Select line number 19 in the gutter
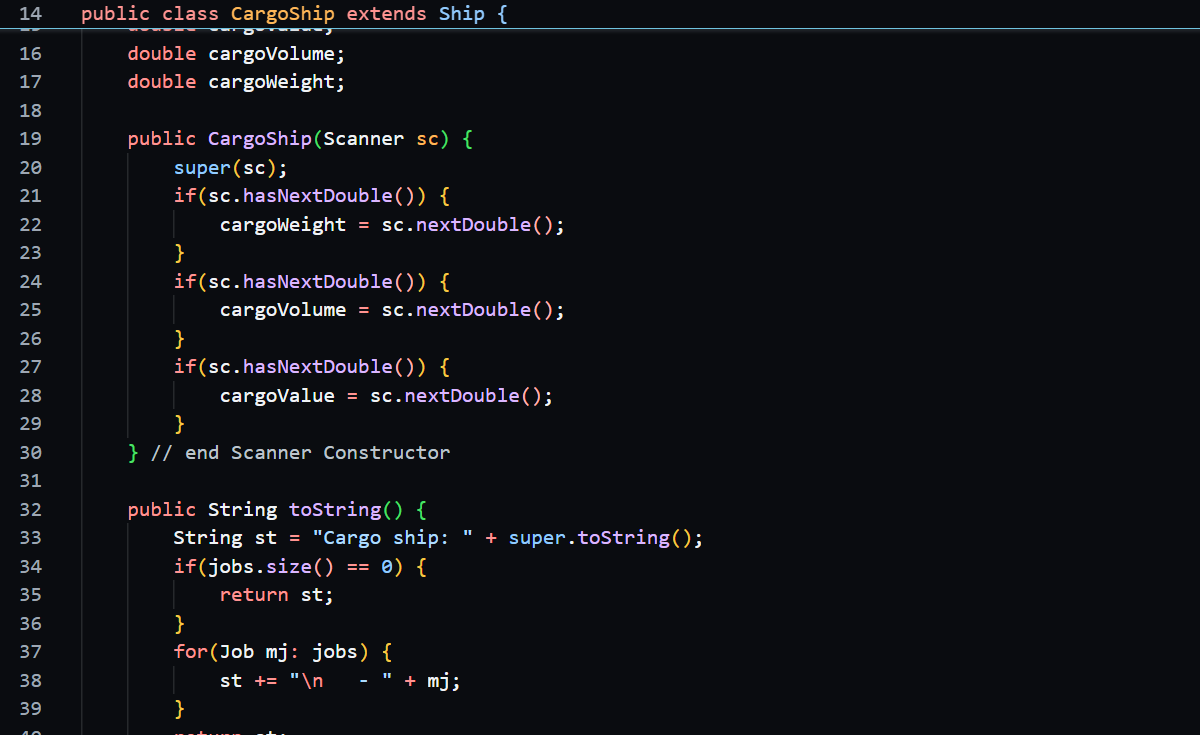The height and width of the screenshot is (735, 1200). tap(31, 139)
